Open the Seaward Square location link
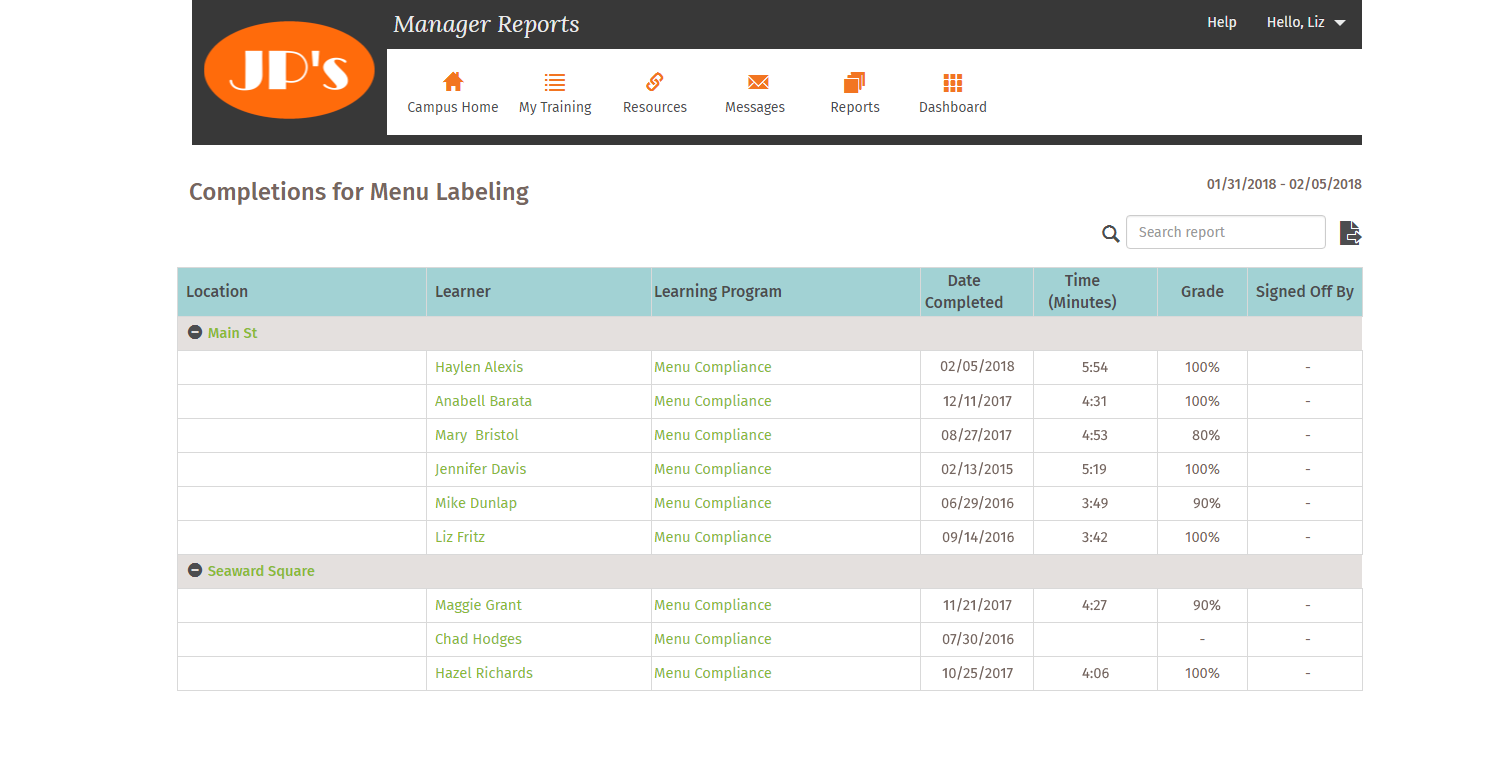 point(261,571)
